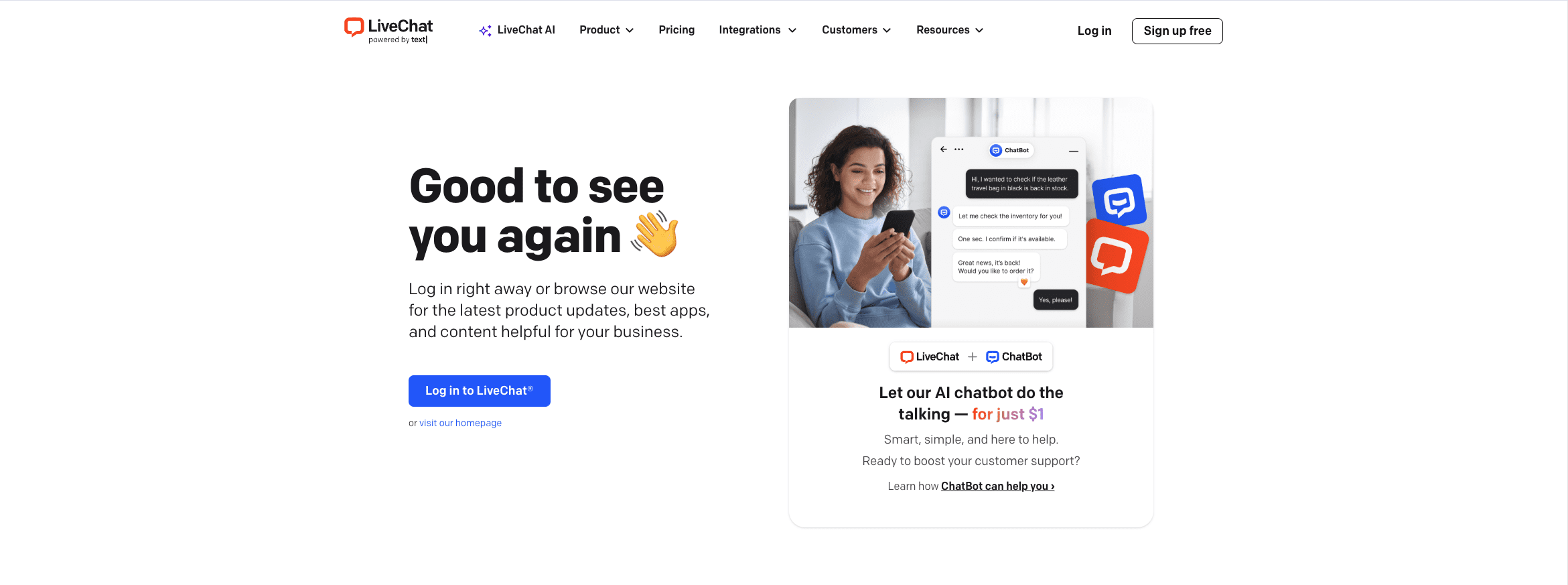Open the Resources dropdown menu

click(950, 30)
